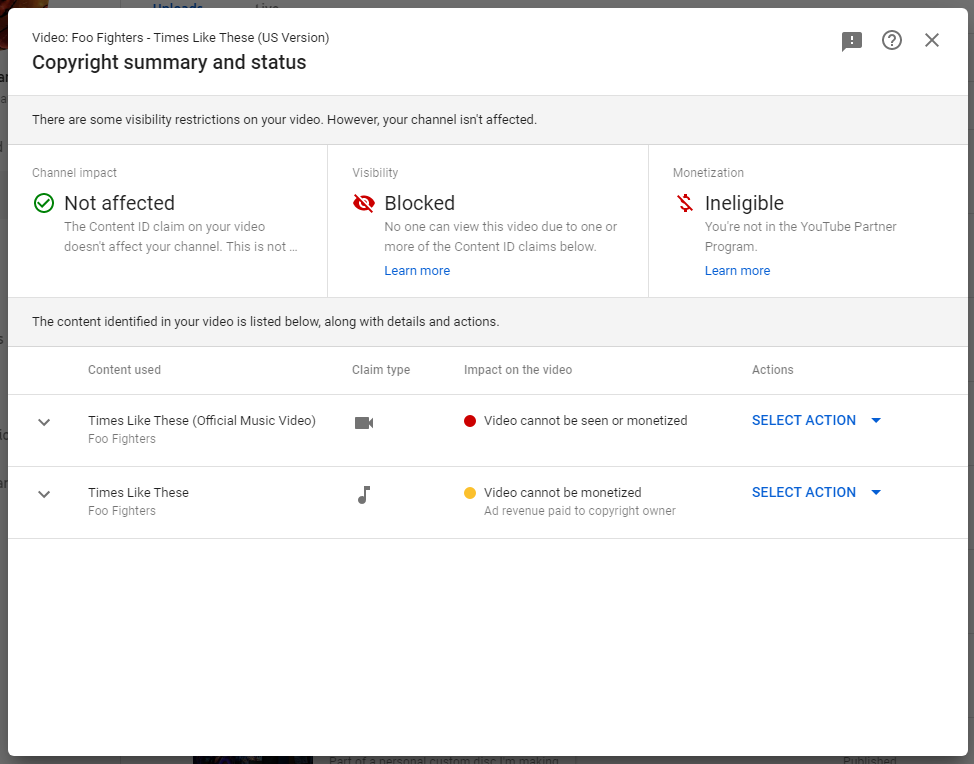Expand the Times Like These (Official Music Video) row
The image size is (974, 764).
[44, 422]
